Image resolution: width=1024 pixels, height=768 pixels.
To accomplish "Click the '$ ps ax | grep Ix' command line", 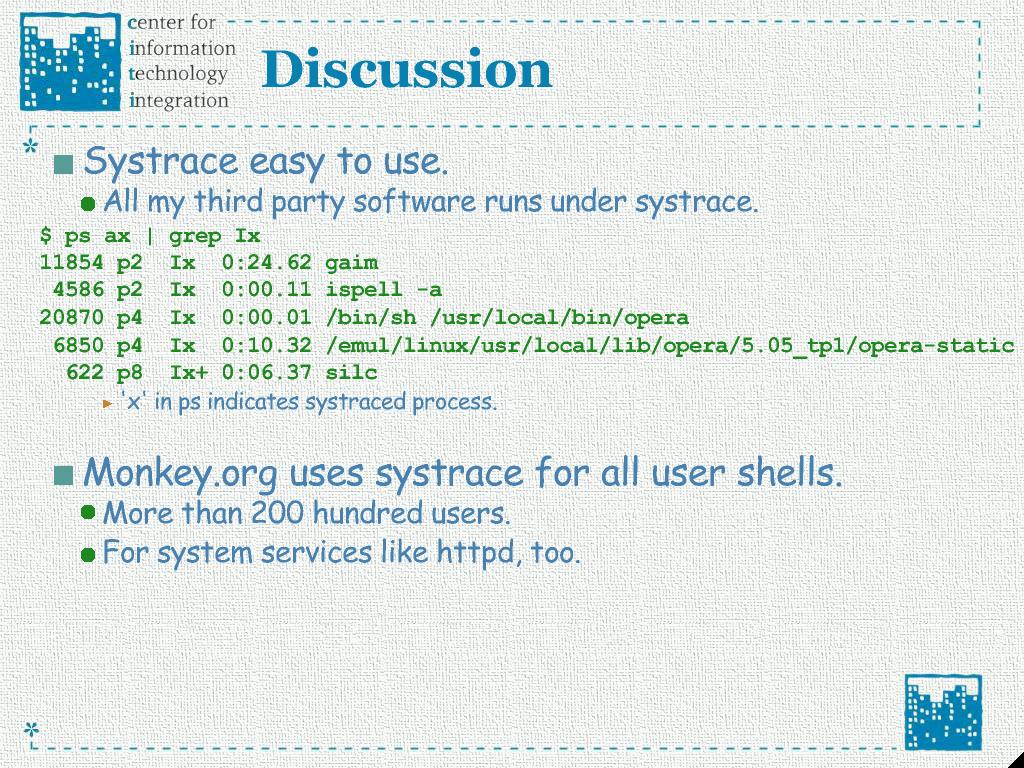I will (150, 236).
